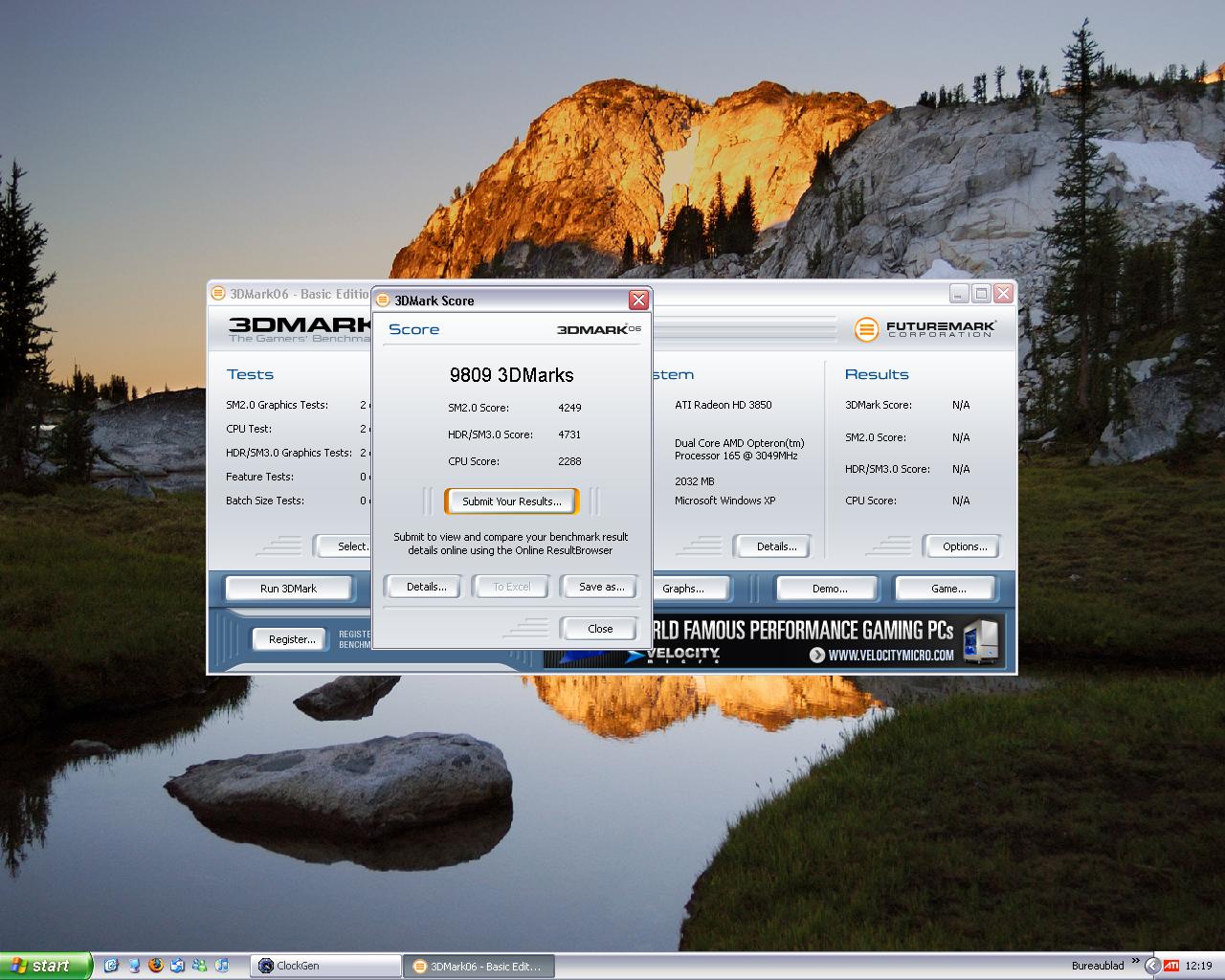Launch the Demo button

tap(830, 589)
